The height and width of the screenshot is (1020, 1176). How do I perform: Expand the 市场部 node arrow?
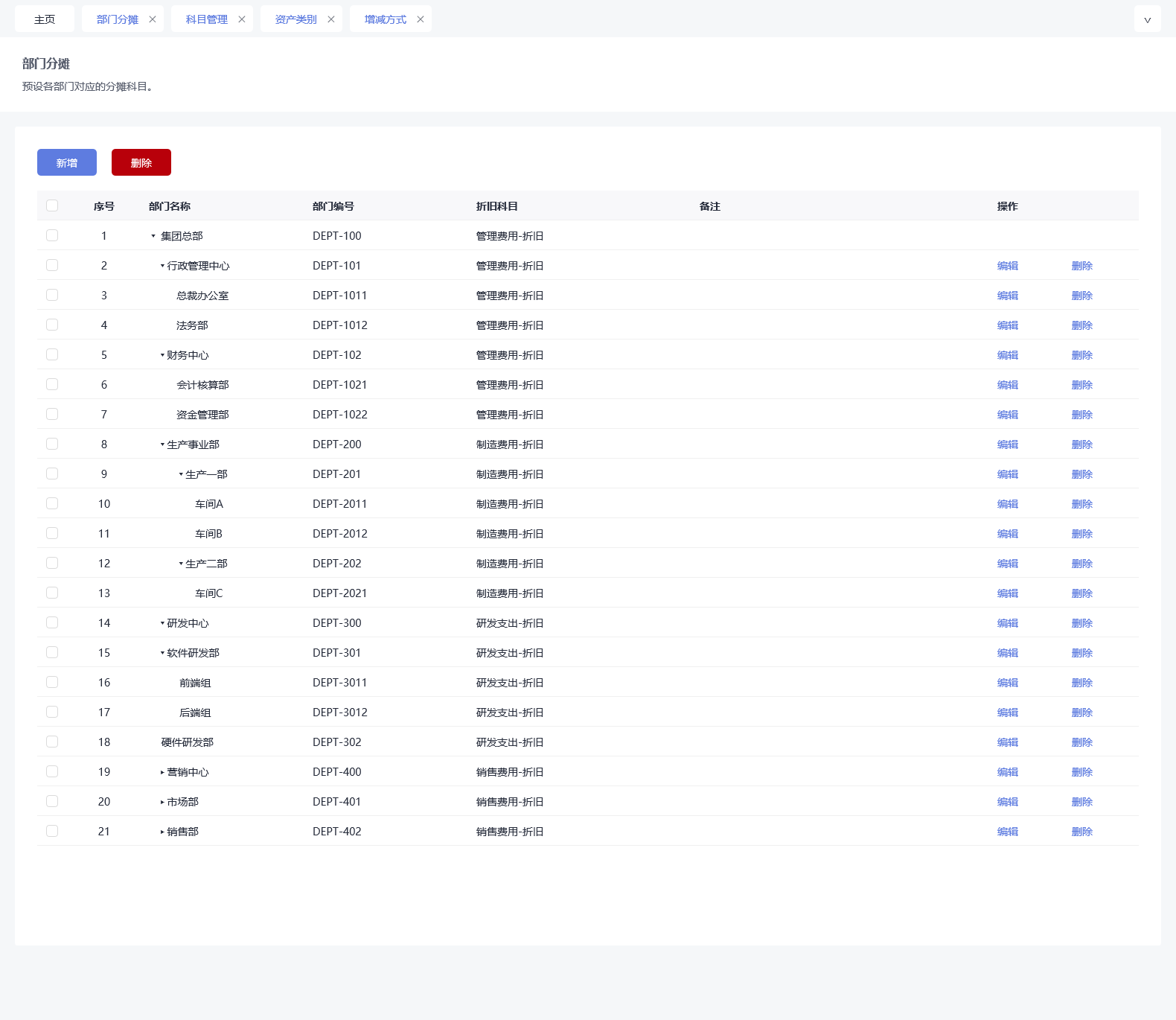pyautogui.click(x=162, y=802)
